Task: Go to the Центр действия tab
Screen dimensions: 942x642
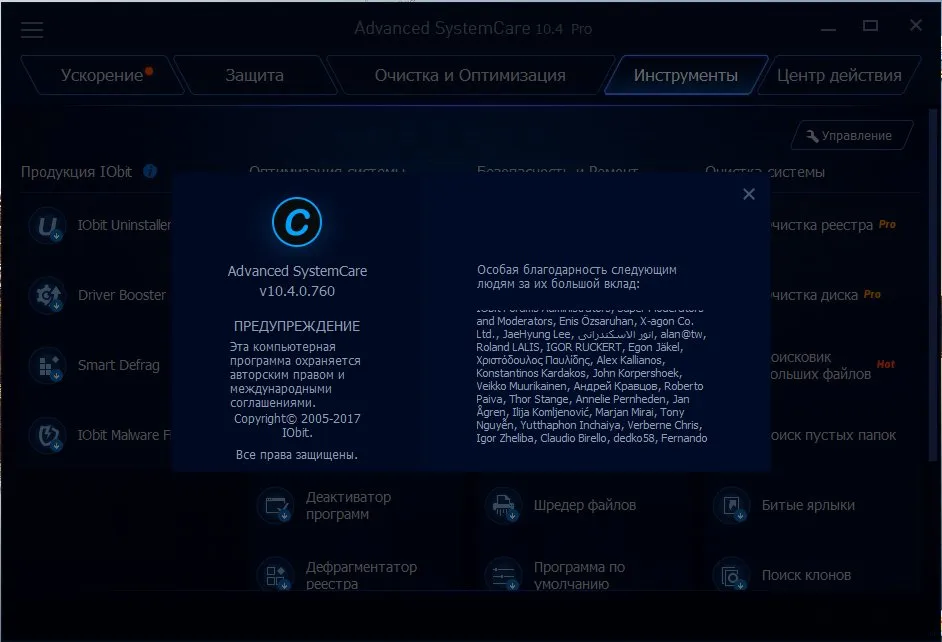Action: (x=839, y=75)
